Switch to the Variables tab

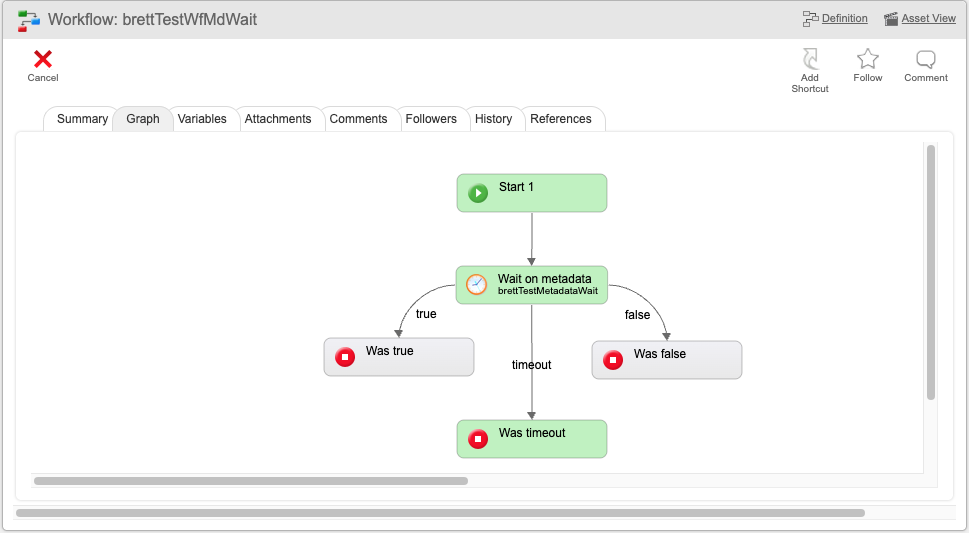202,119
